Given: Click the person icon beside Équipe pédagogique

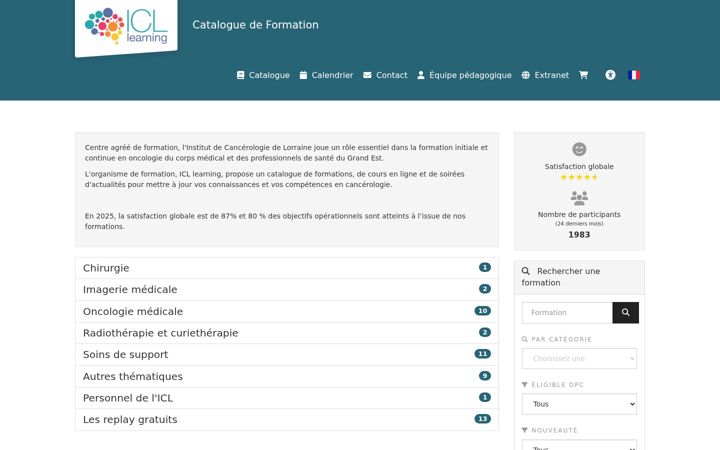Looking at the screenshot, I should [421, 75].
